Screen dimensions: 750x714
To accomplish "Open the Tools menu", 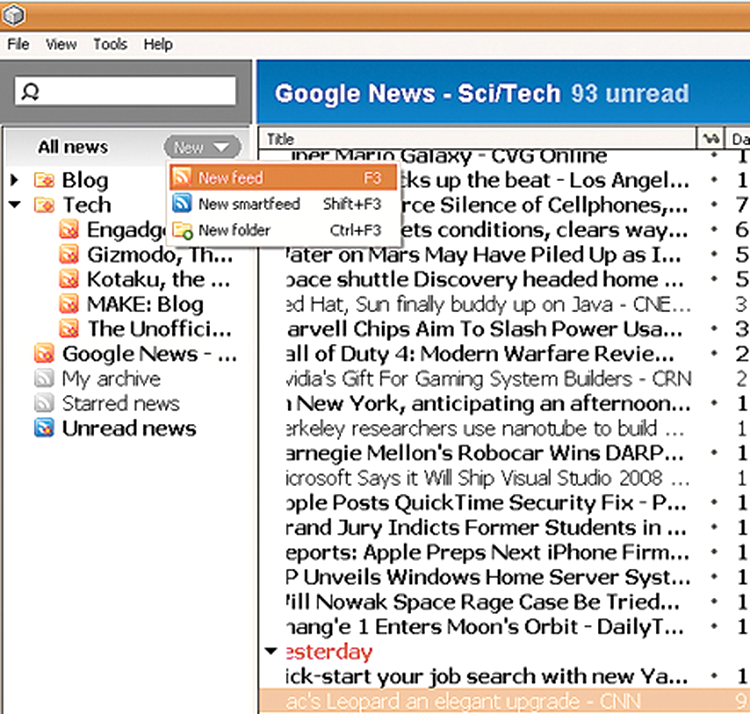I will coord(110,44).
